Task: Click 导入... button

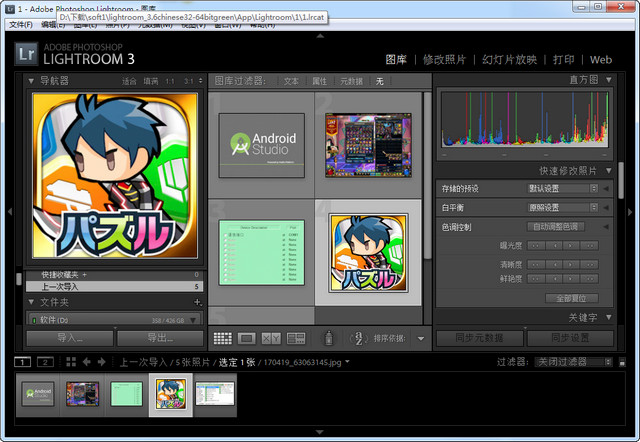Action: pyautogui.click(x=70, y=338)
